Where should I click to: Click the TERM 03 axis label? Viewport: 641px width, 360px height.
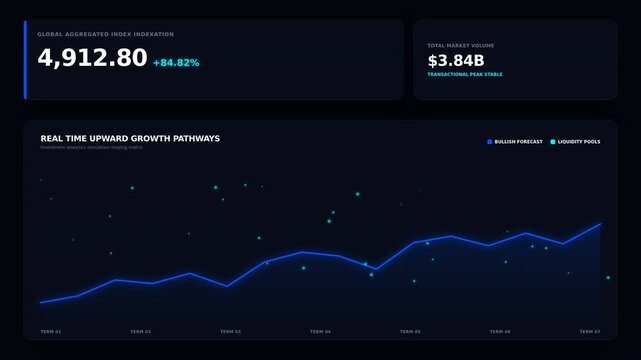point(231,331)
